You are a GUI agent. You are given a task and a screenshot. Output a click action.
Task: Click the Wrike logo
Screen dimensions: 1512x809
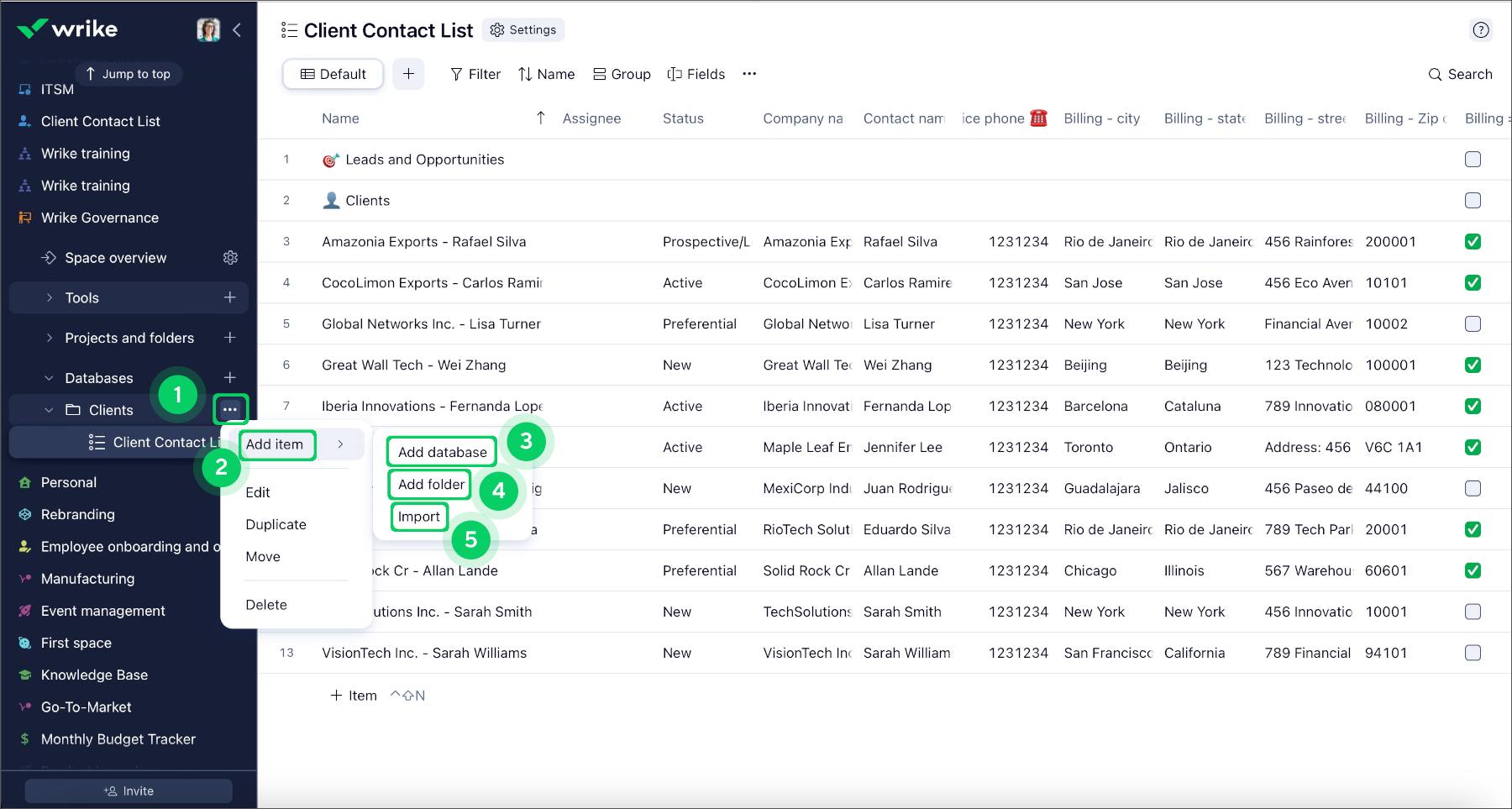(66, 28)
